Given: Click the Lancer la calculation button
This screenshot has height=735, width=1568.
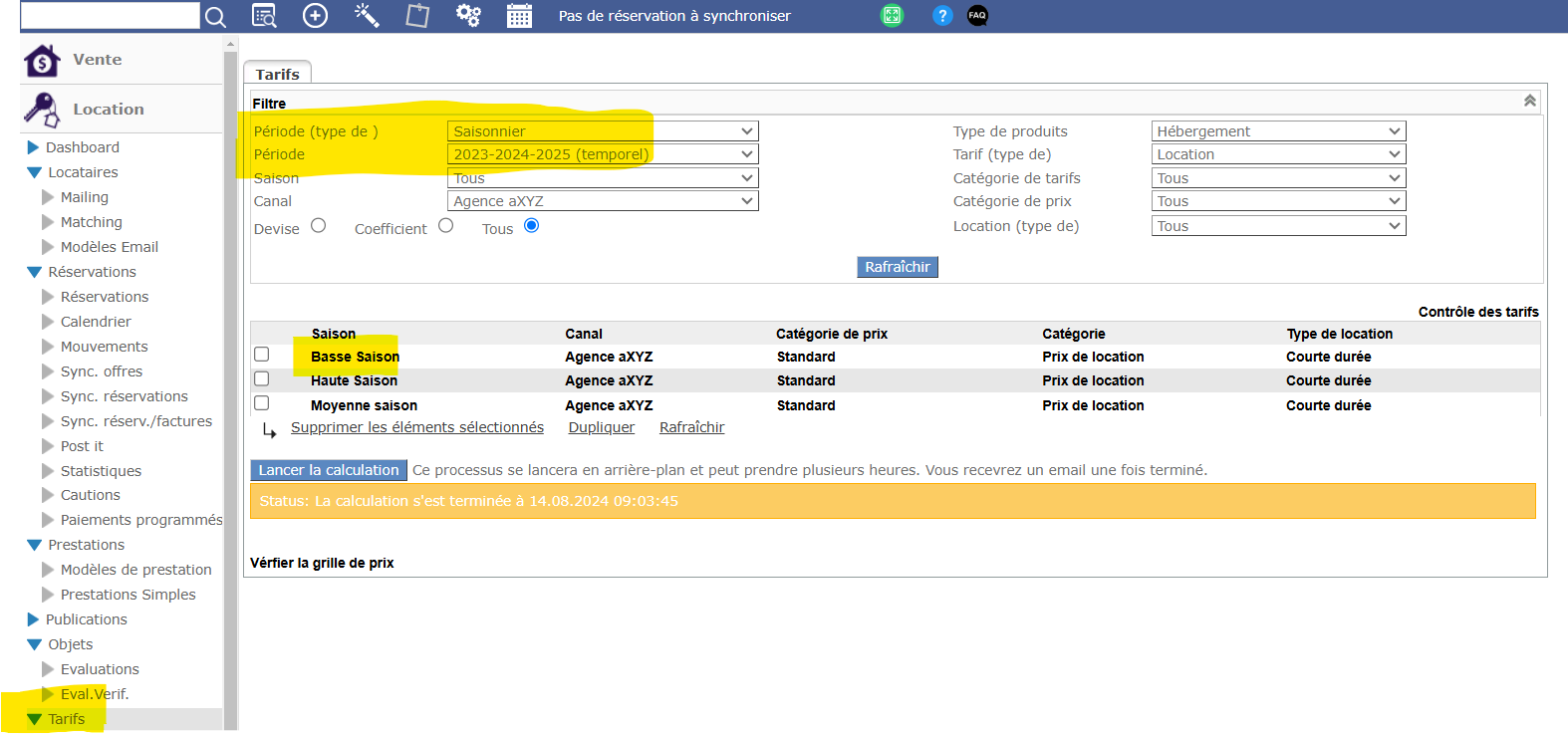Looking at the screenshot, I should coord(329,470).
